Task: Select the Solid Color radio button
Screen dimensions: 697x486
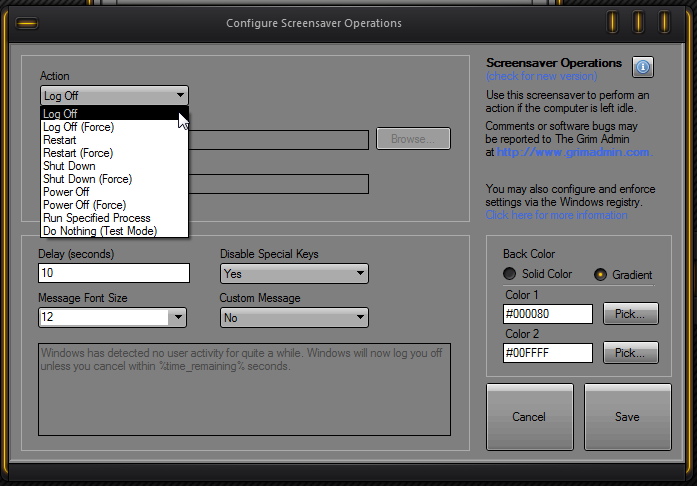Action: point(509,273)
